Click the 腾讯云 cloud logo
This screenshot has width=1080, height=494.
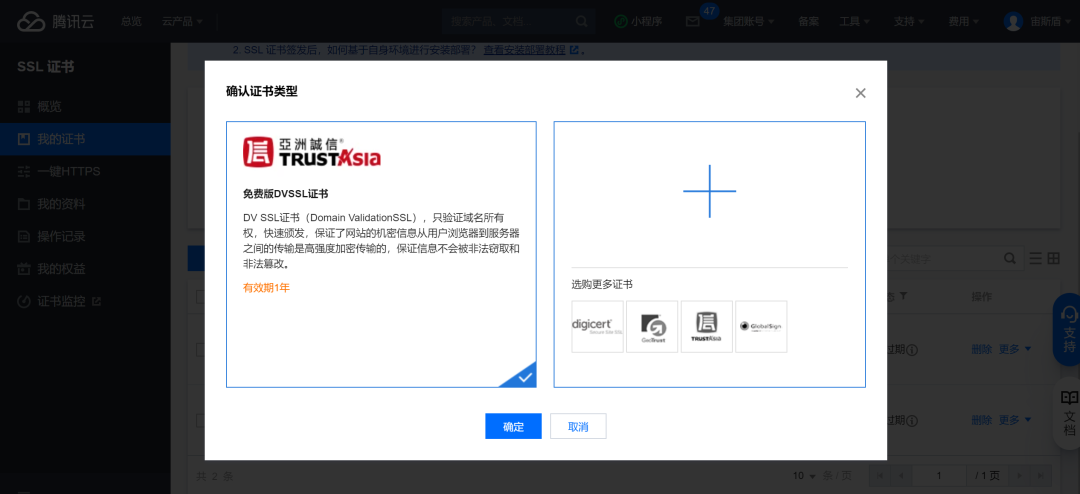(x=56, y=21)
